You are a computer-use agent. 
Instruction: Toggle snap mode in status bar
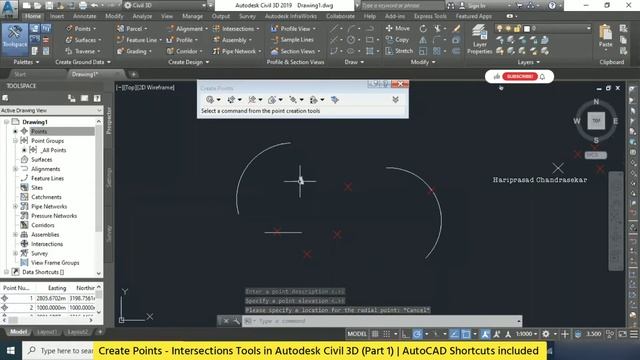click(x=386, y=334)
